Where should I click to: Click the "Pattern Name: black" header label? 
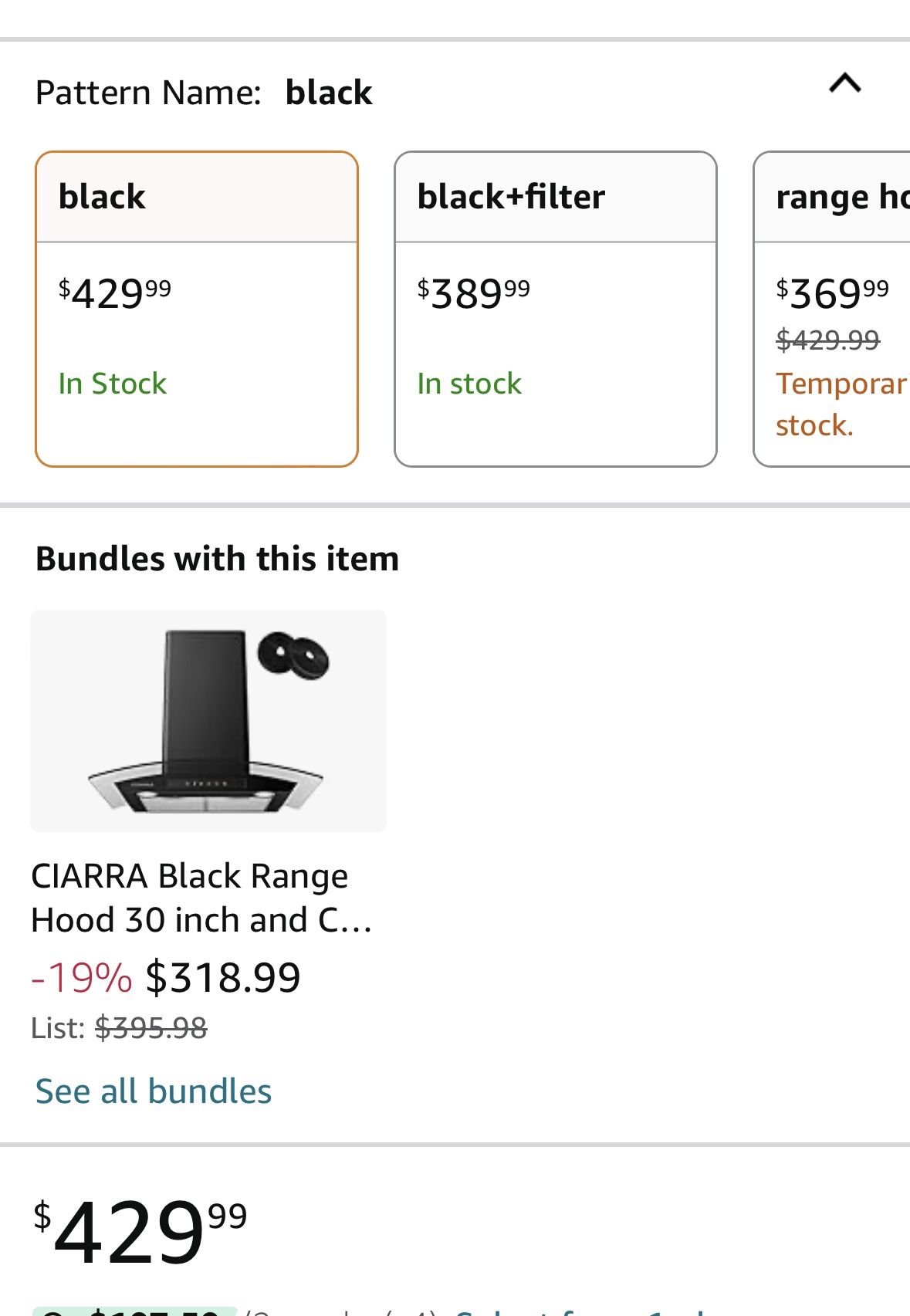(x=204, y=93)
